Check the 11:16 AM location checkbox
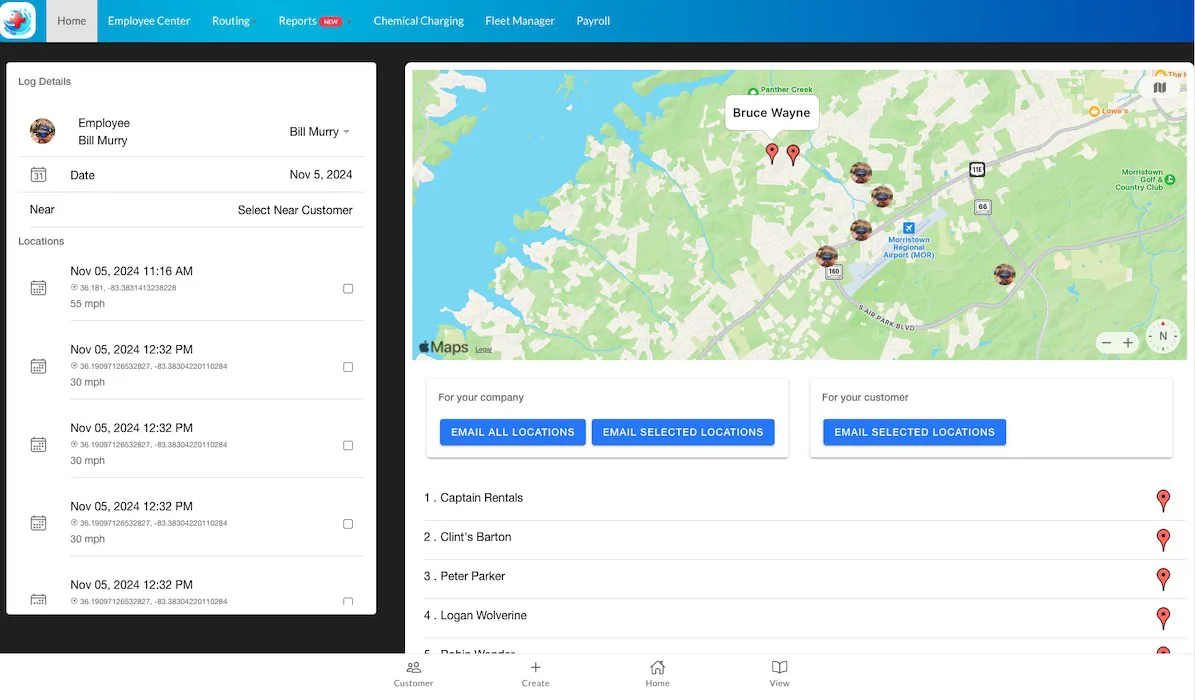The width and height of the screenshot is (1195, 700). 348,288
